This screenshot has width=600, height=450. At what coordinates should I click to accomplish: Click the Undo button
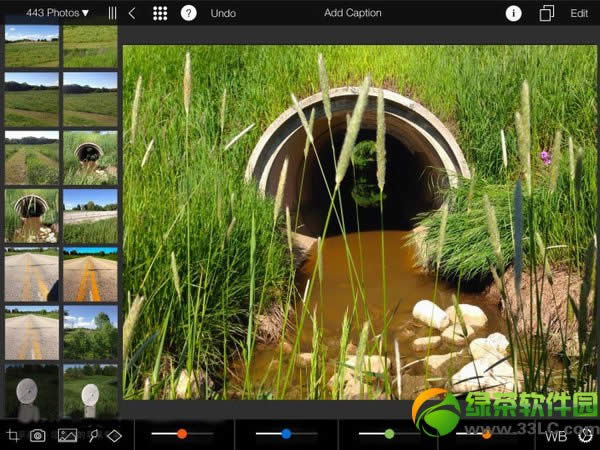pos(223,13)
